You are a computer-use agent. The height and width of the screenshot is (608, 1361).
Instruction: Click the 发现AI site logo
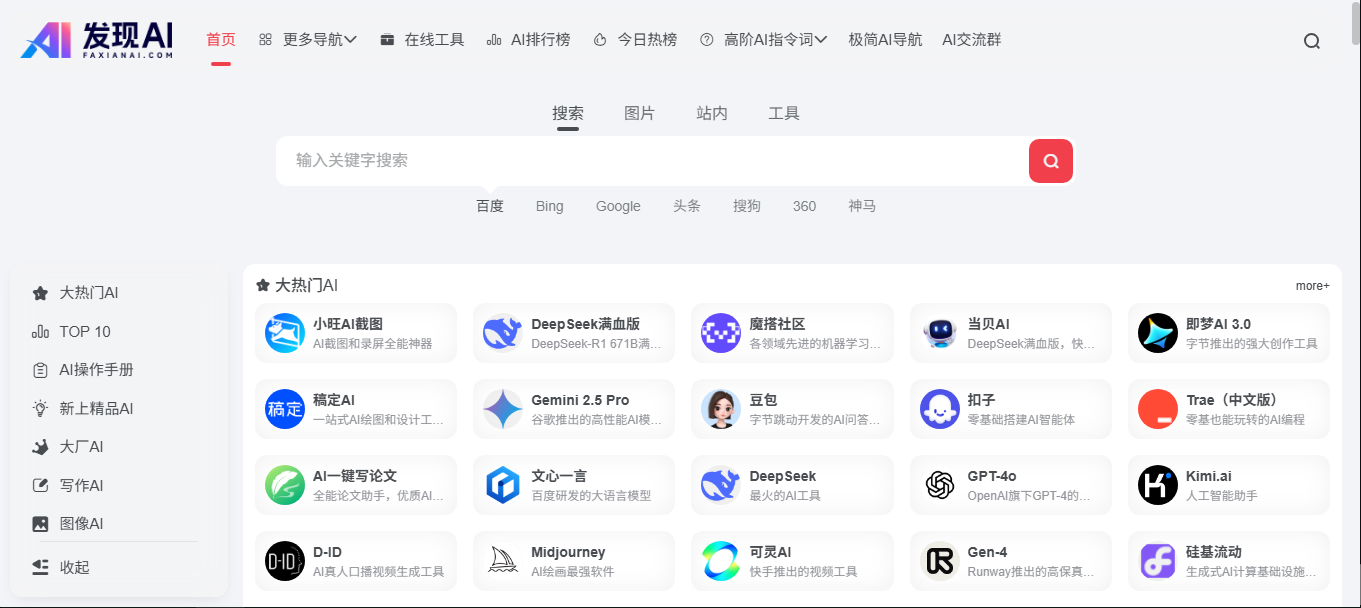(98, 40)
